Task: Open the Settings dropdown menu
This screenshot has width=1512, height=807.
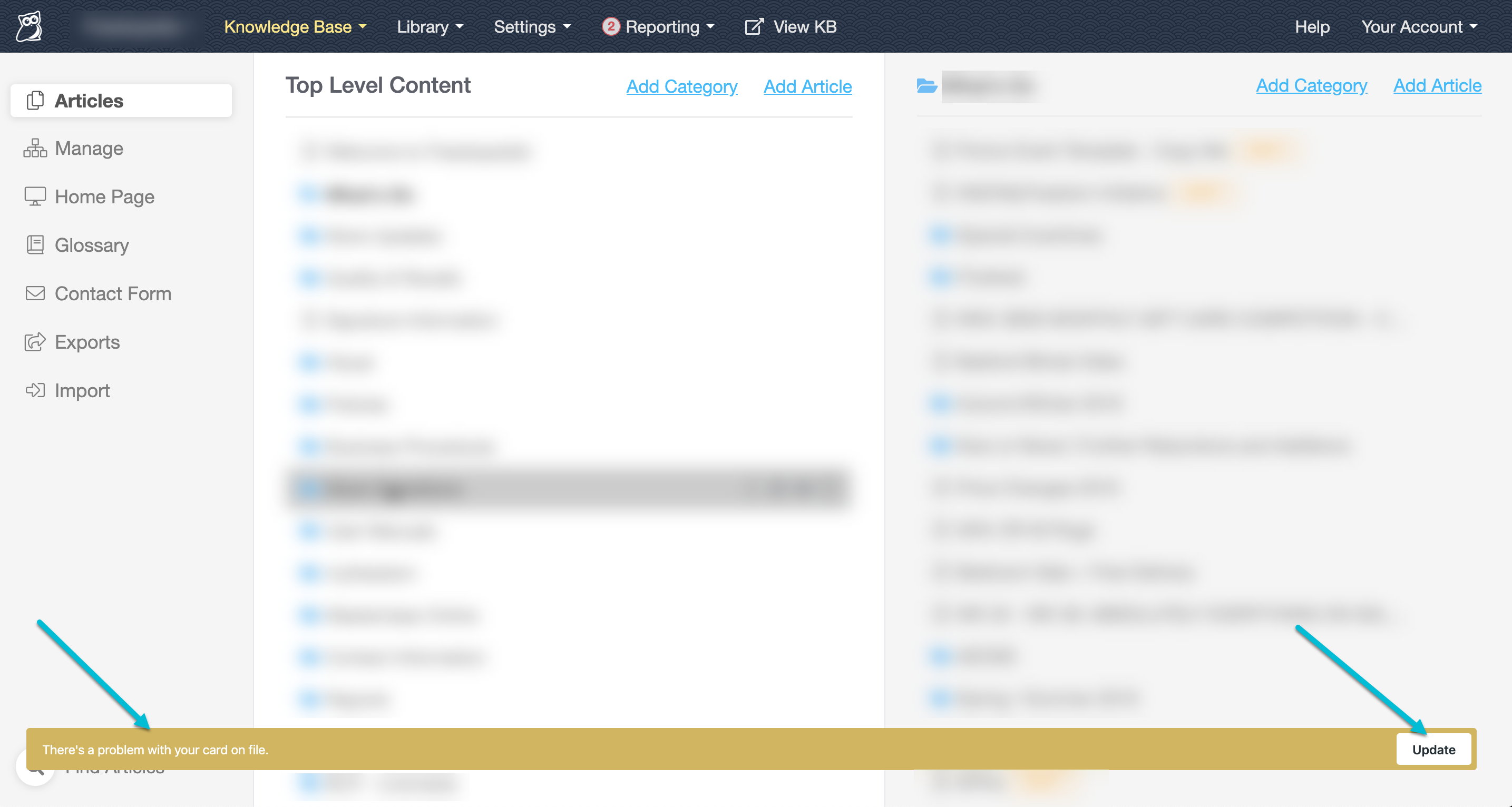Action: tap(532, 26)
